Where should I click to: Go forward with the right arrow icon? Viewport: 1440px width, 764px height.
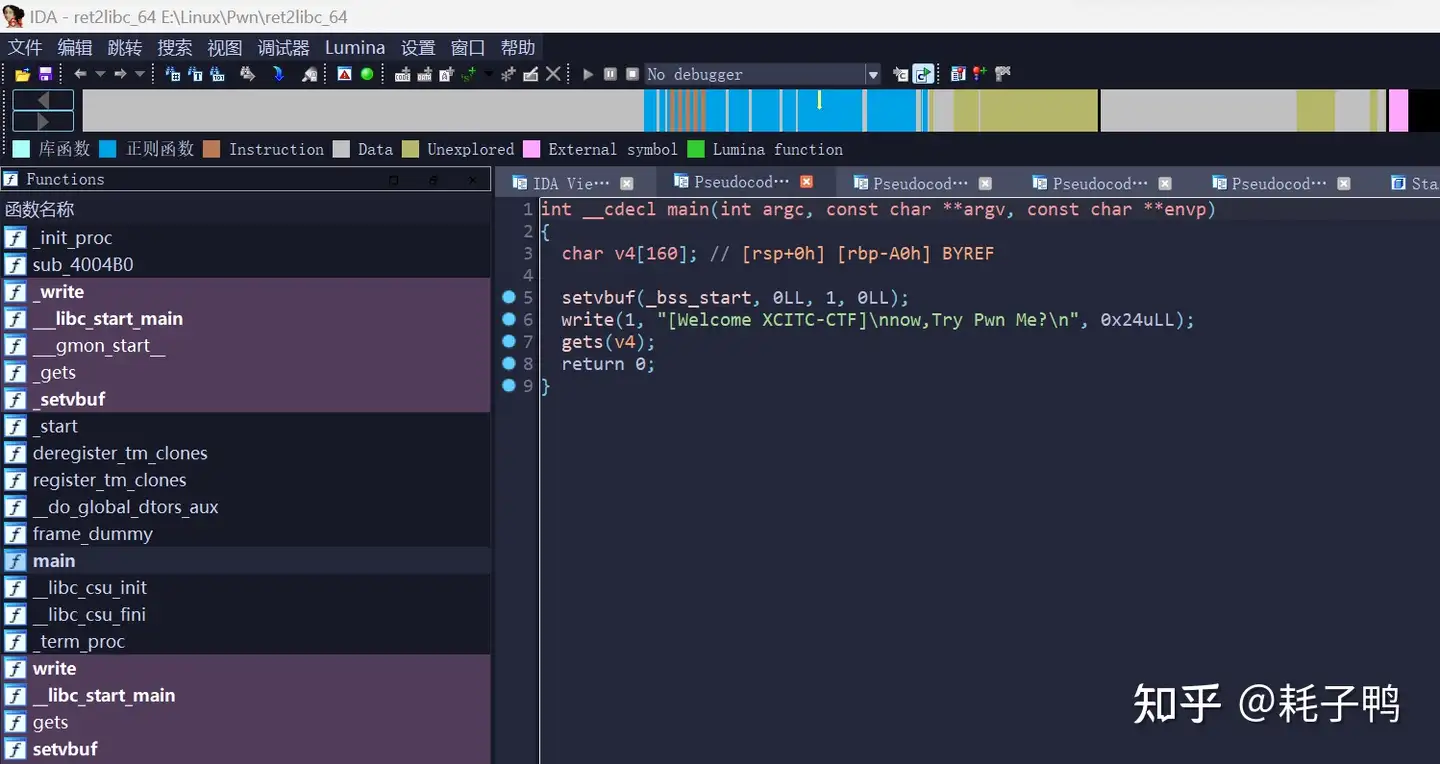click(x=120, y=74)
